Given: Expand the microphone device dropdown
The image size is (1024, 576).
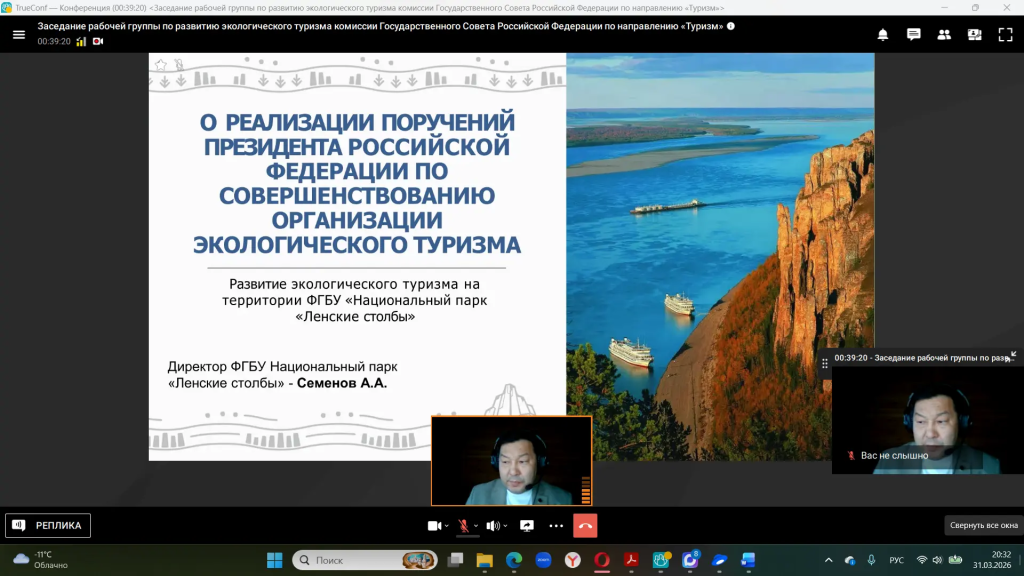Looking at the screenshot, I should 477,524.
